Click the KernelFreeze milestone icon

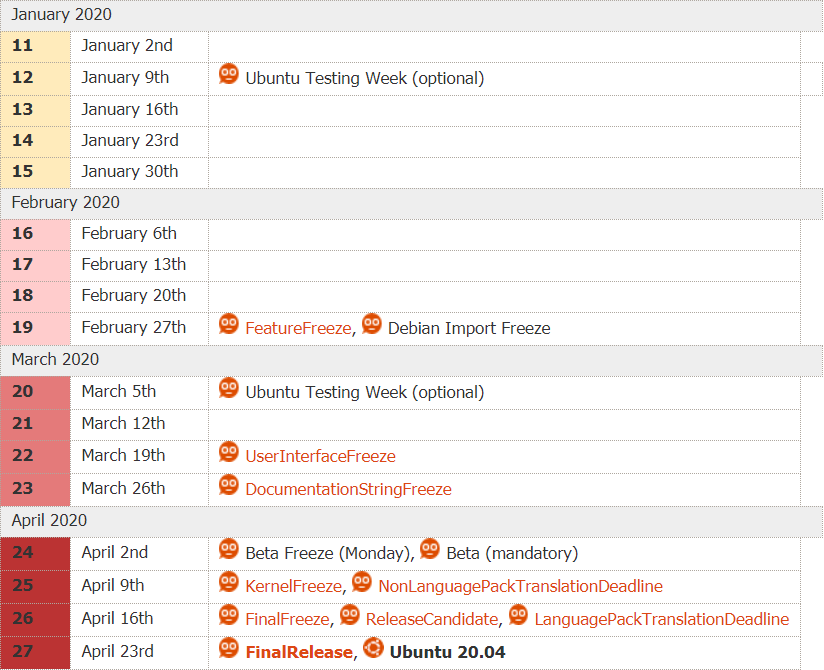(228, 582)
